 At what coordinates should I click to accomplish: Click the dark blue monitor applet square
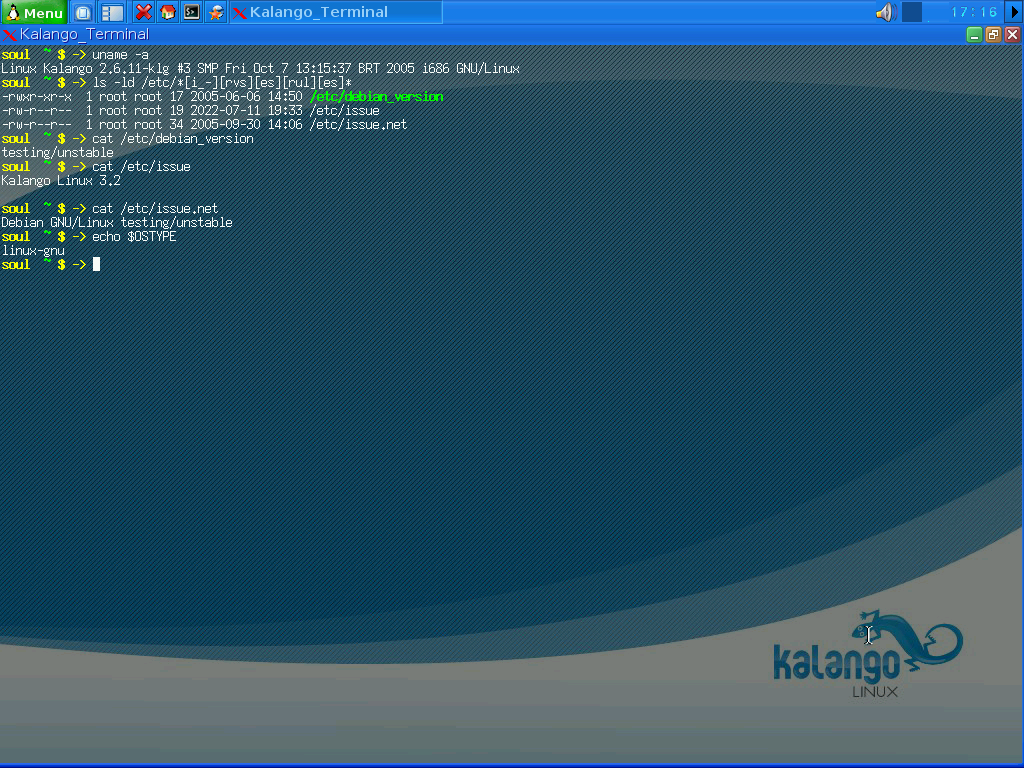pos(912,12)
